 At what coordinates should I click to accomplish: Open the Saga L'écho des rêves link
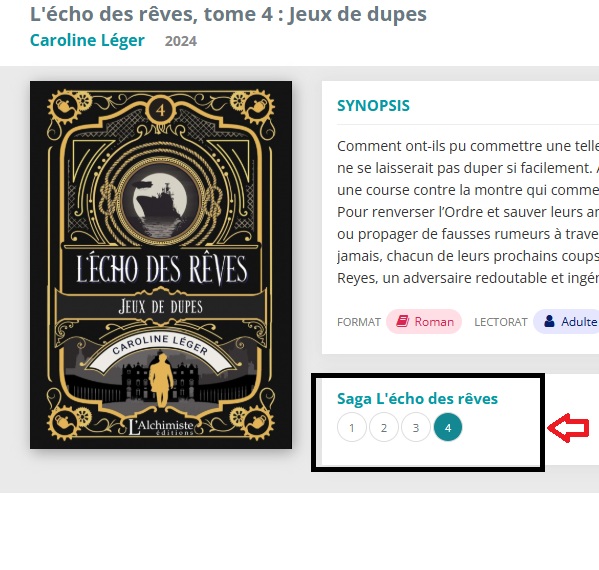417,398
